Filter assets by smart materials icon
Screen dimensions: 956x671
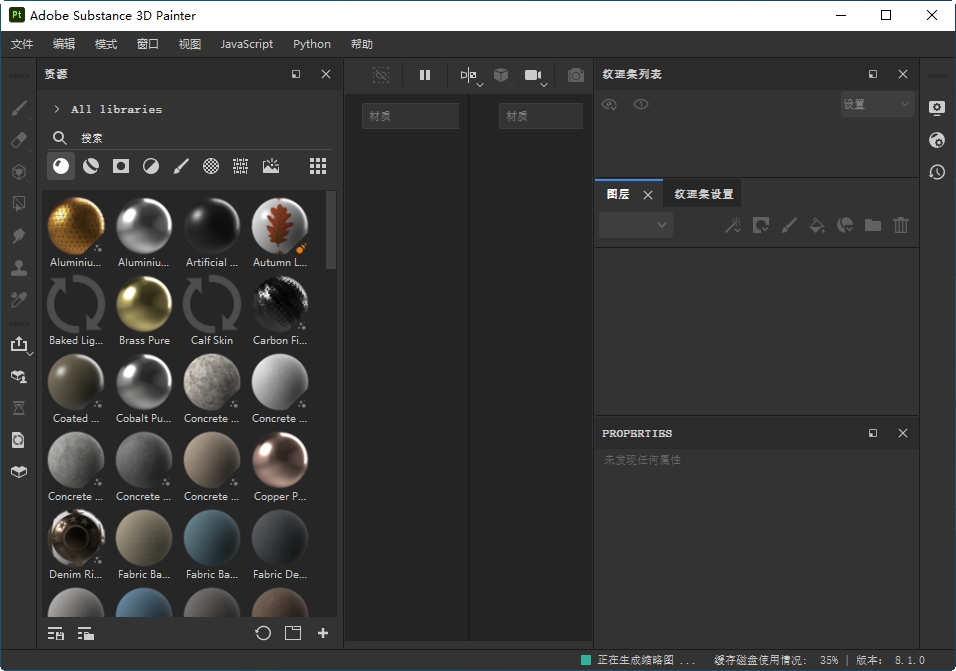(91, 166)
